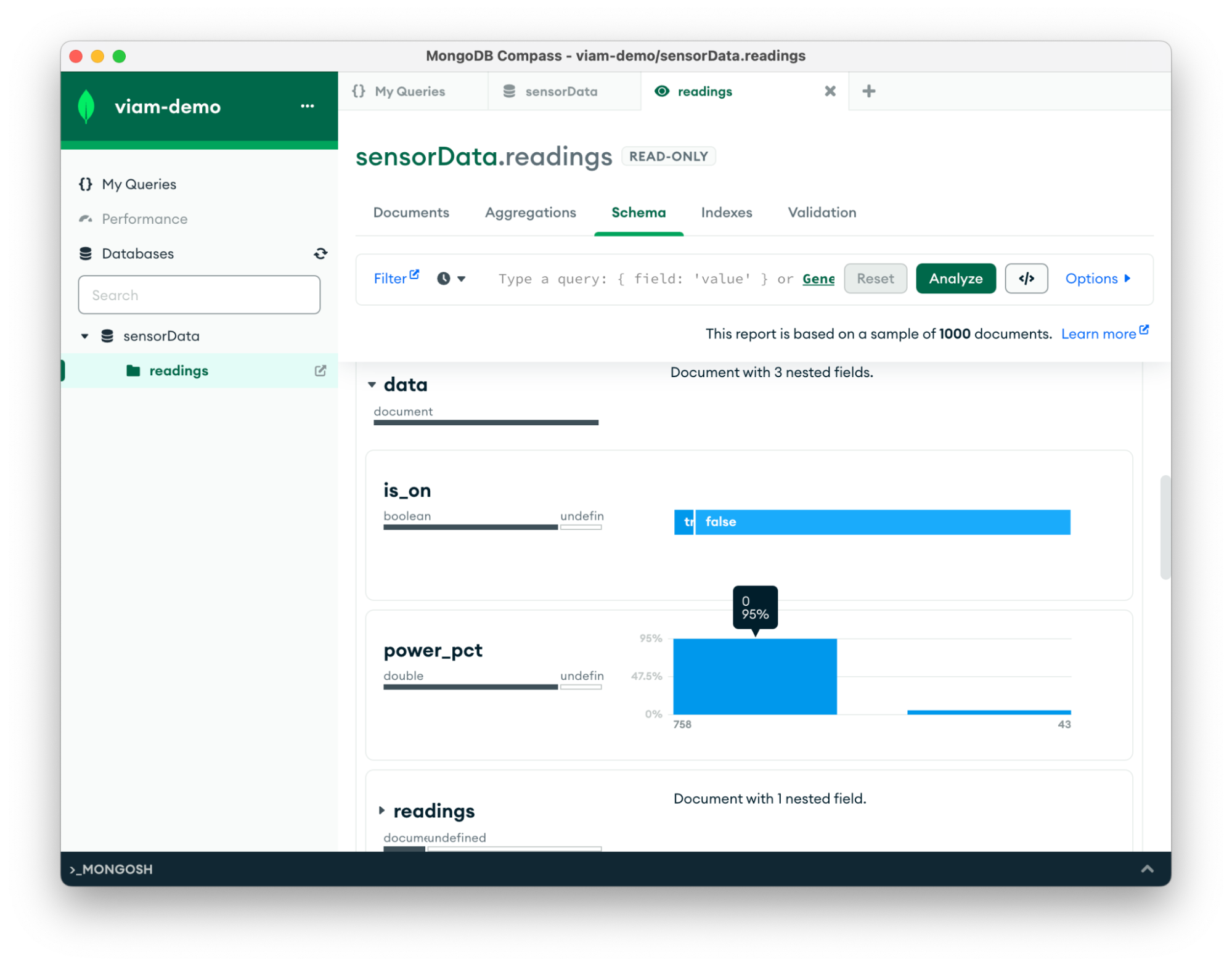Expand query Options
Viewport: 1232px width, 967px height.
pos(1097,279)
